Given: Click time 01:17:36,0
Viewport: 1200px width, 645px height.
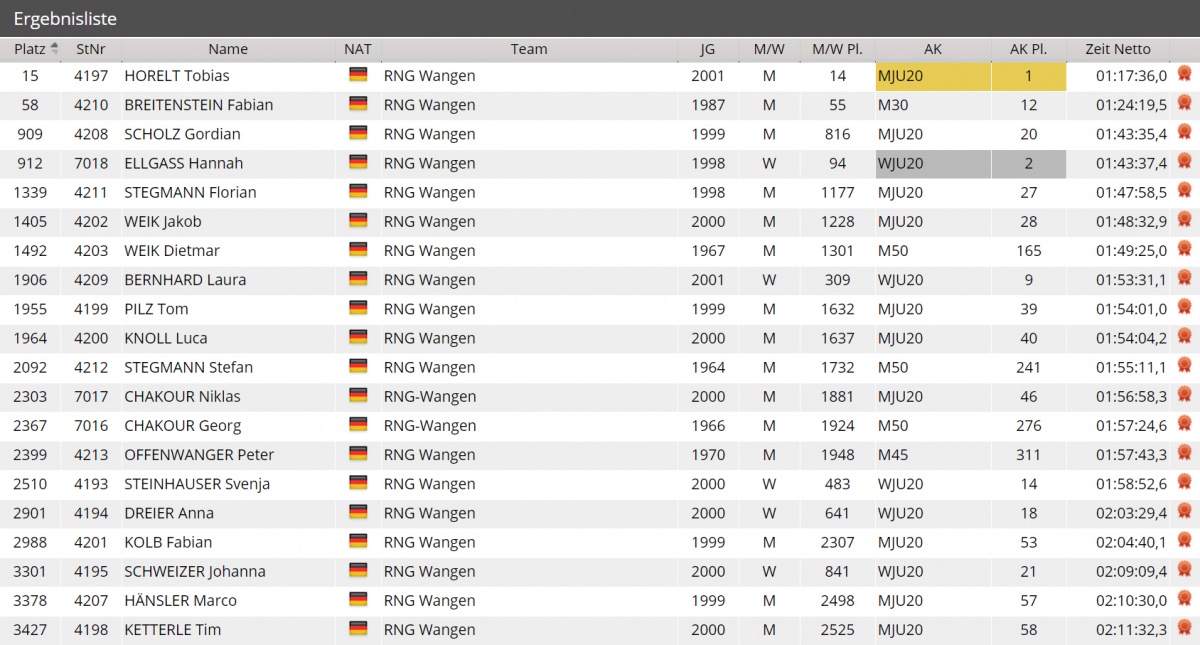Looking at the screenshot, I should tap(1131, 76).
